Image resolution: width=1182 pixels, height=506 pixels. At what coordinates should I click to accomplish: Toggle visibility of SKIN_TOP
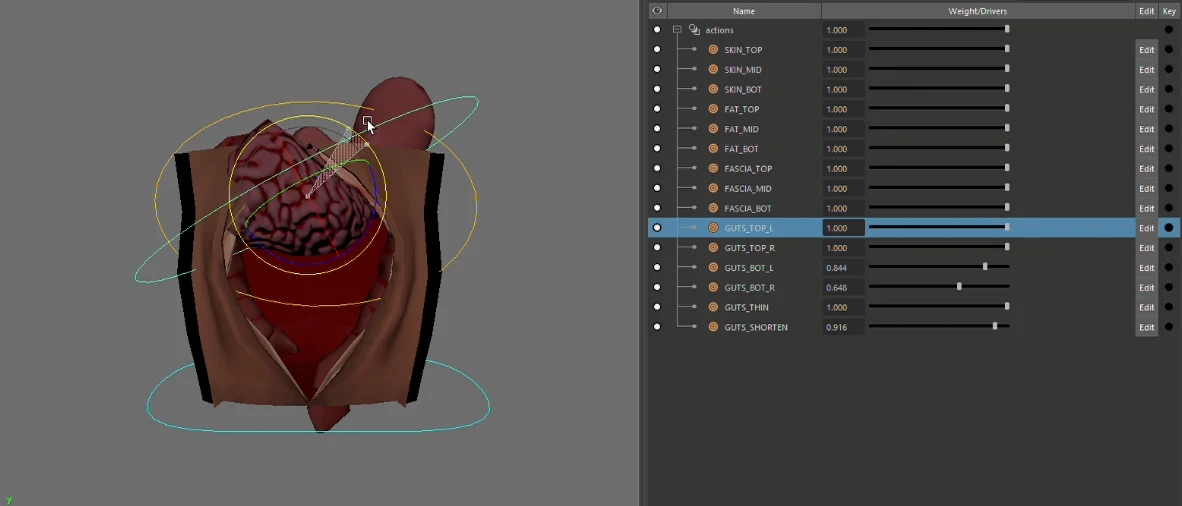click(x=657, y=50)
